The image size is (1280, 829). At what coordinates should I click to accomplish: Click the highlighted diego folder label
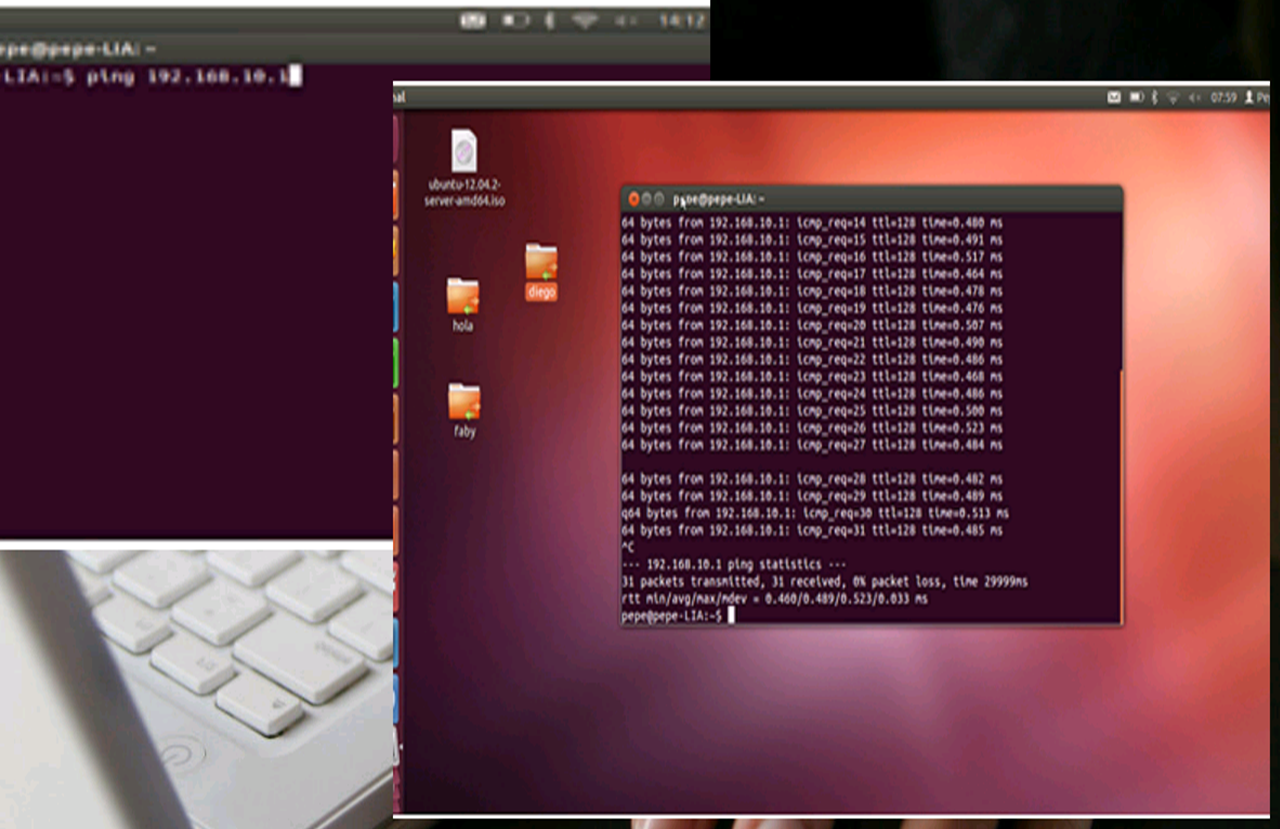tap(541, 292)
